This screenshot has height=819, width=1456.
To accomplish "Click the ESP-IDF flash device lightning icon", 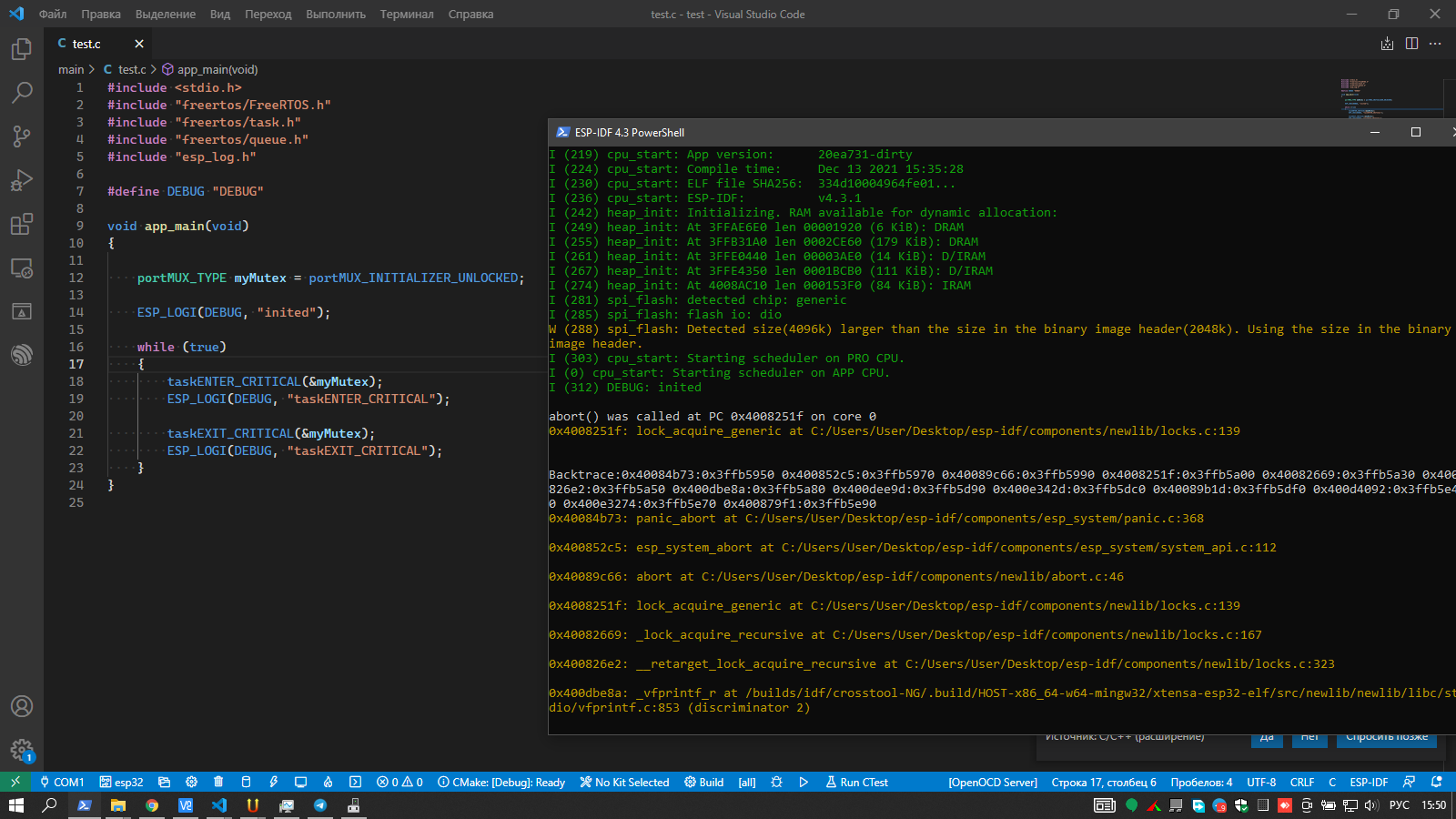I will 273,782.
